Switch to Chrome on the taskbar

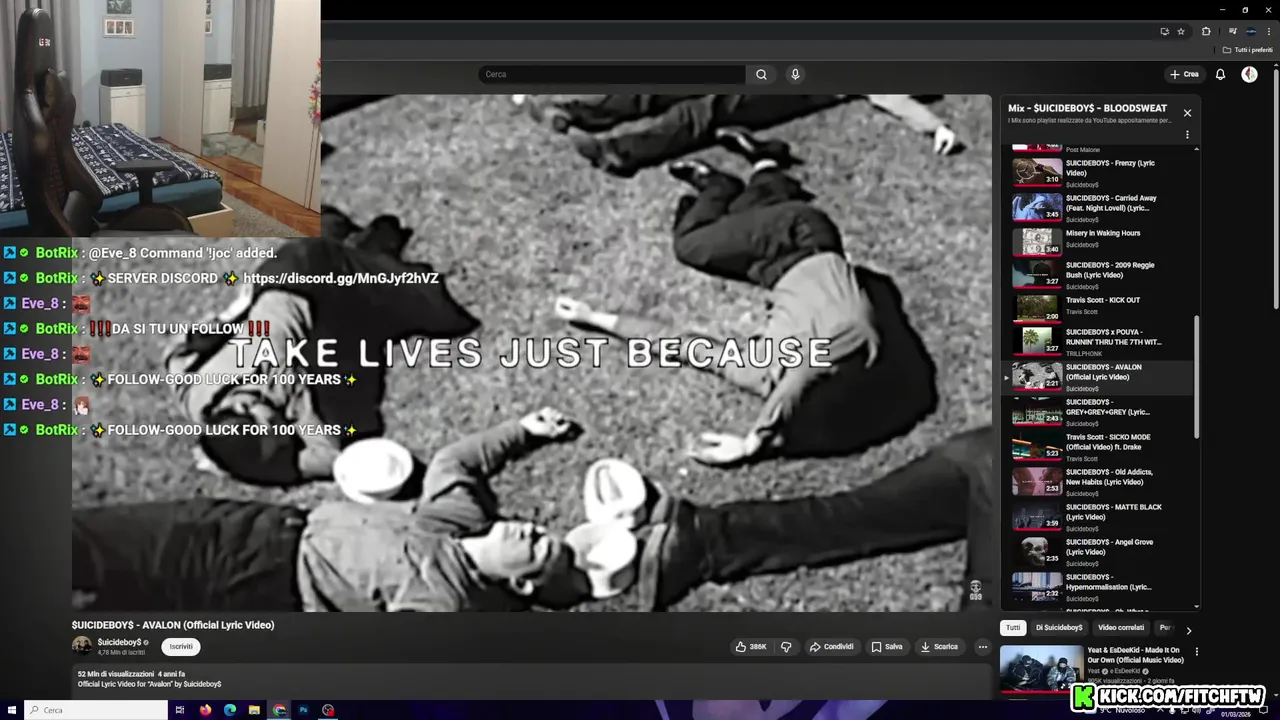(x=279, y=710)
